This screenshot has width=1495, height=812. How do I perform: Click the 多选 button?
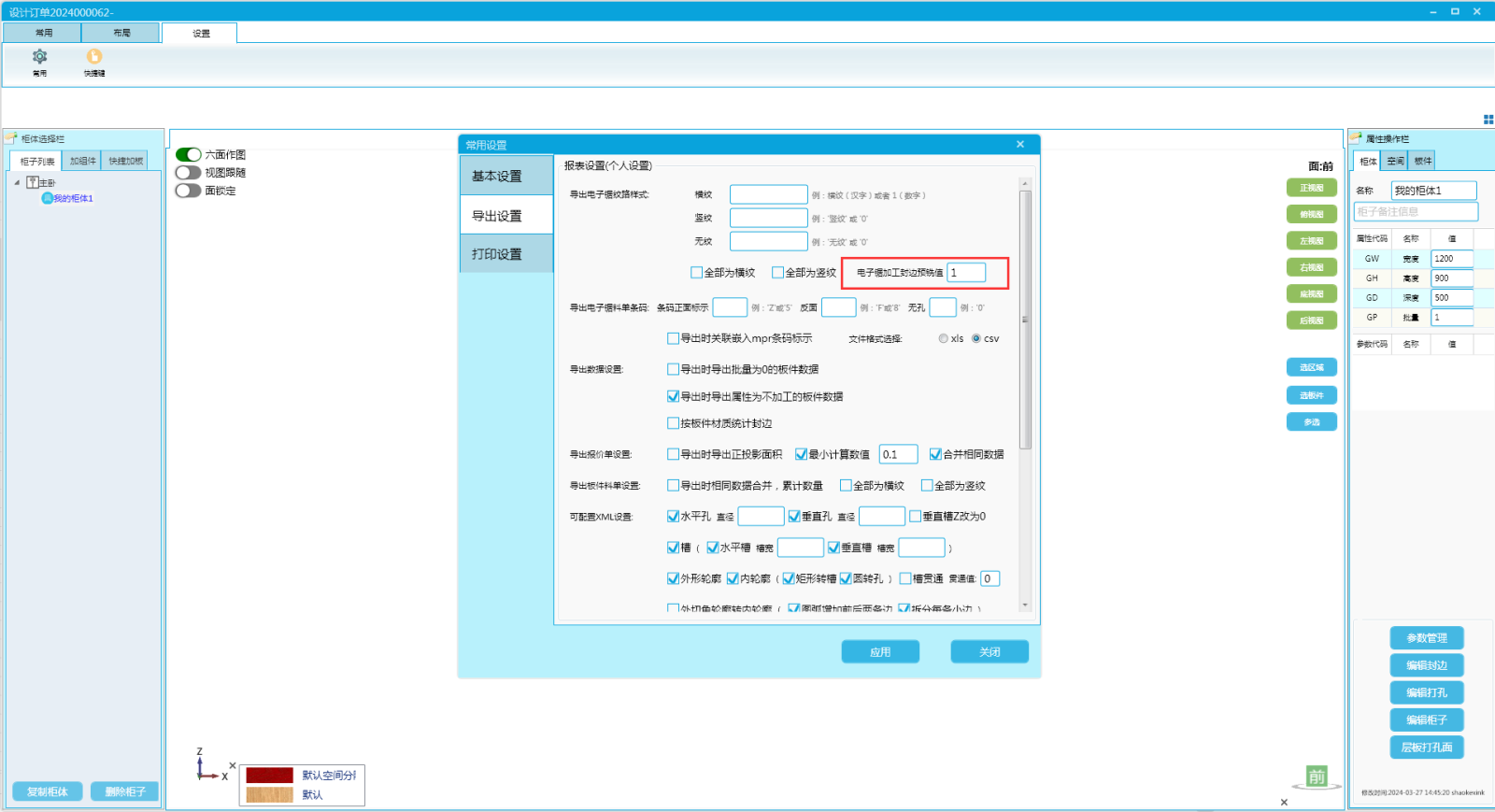tap(1312, 422)
